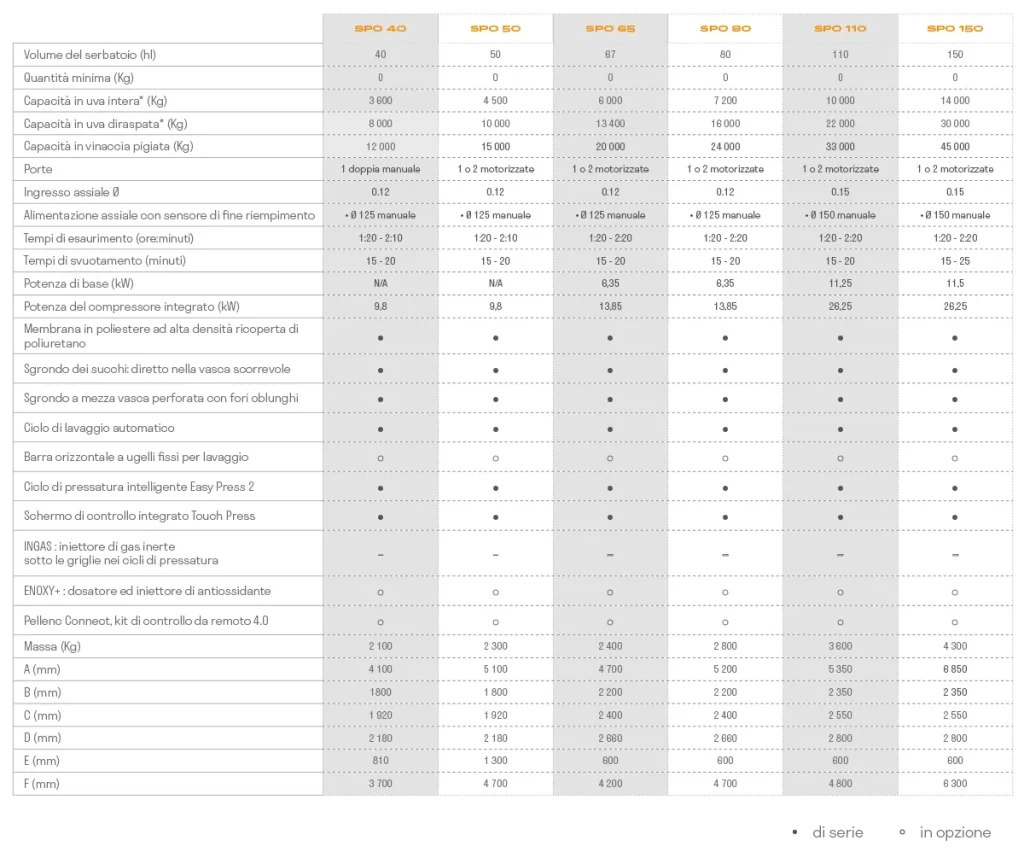Select the 'C (mm)' row label
This screenshot has width=1024, height=858.
[x=42, y=715]
